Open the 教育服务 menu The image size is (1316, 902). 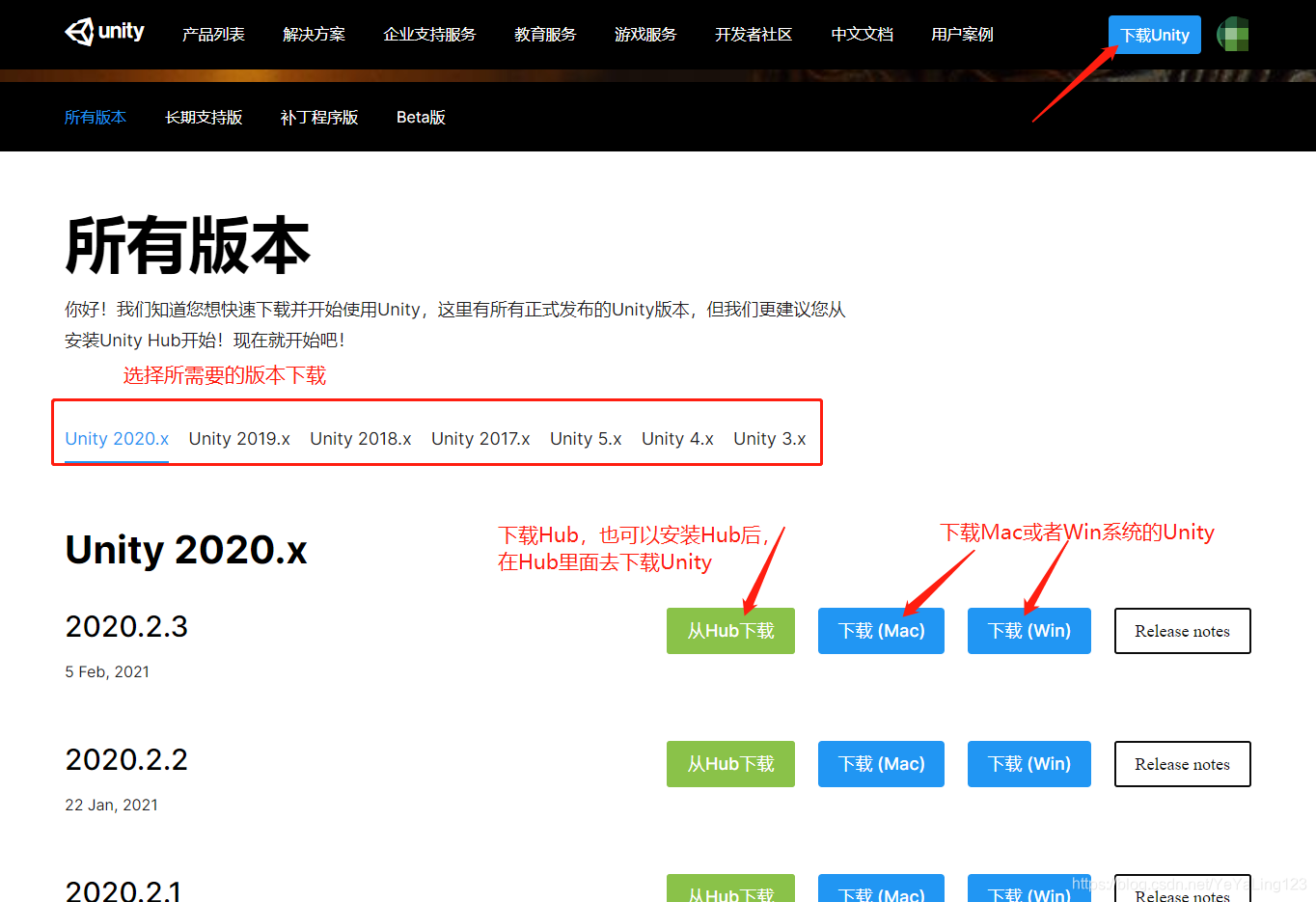pyautogui.click(x=545, y=35)
